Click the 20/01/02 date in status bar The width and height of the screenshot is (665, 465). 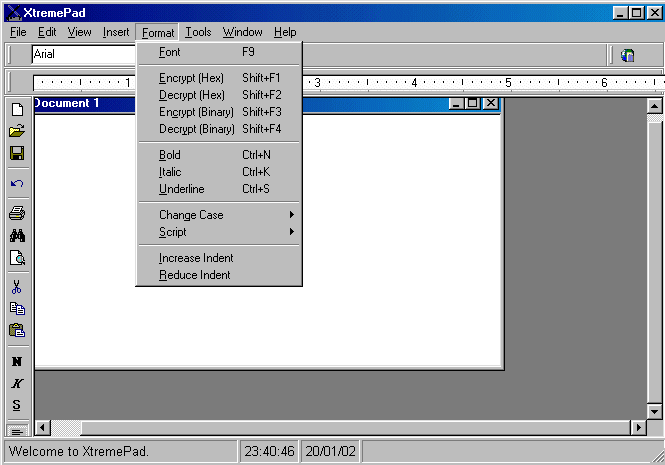click(x=330, y=451)
